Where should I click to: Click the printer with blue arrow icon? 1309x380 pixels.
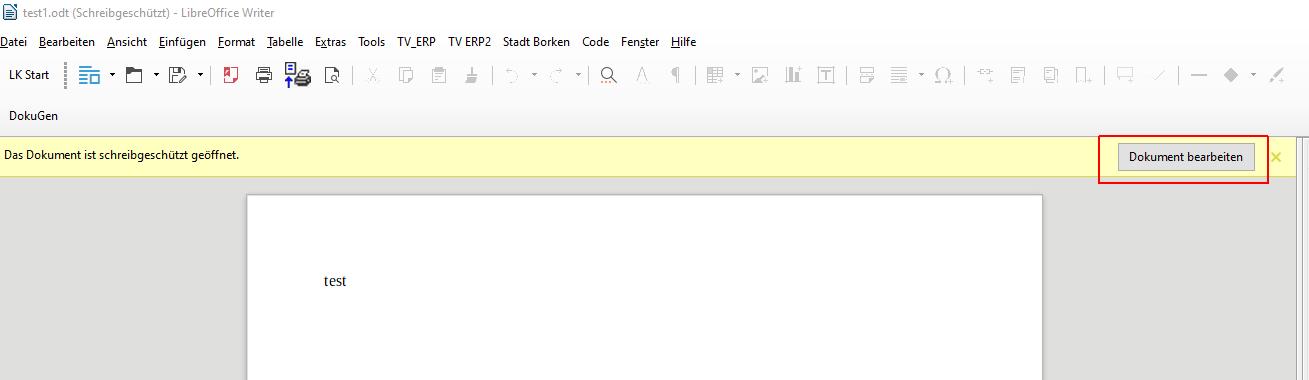298,75
